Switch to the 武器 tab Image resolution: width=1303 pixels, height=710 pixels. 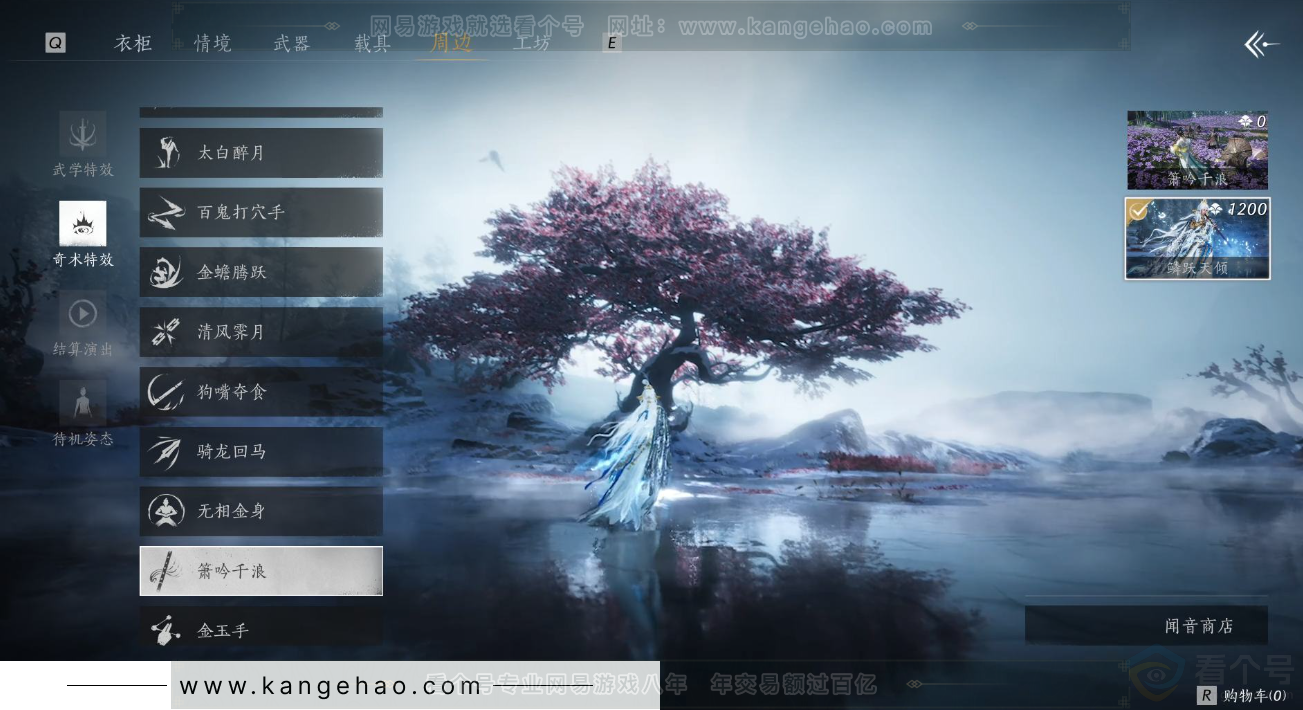(292, 43)
